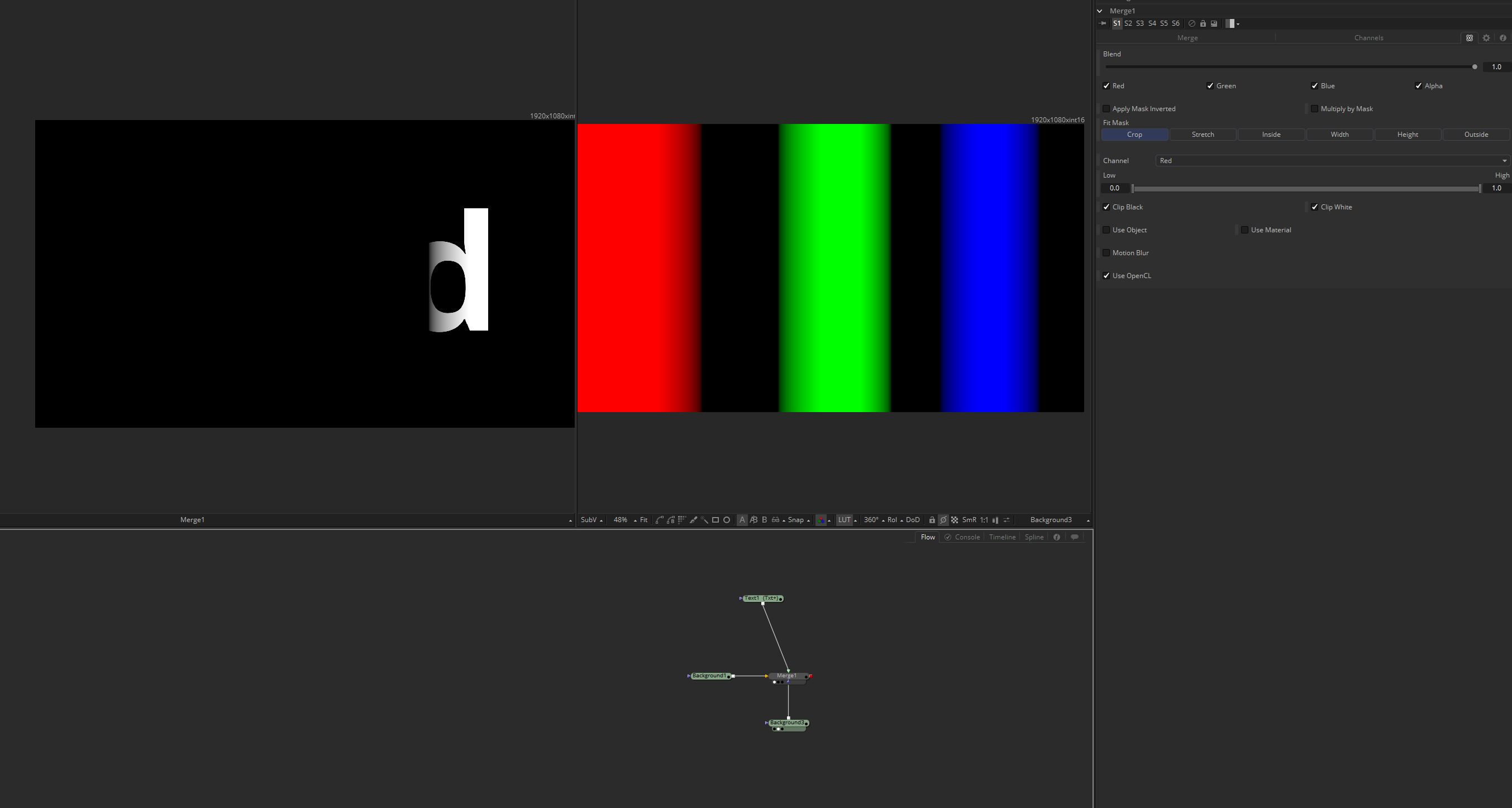Open the gear settings tab in inspector
Viewport: 1512px width, 808px height.
coord(1486,37)
